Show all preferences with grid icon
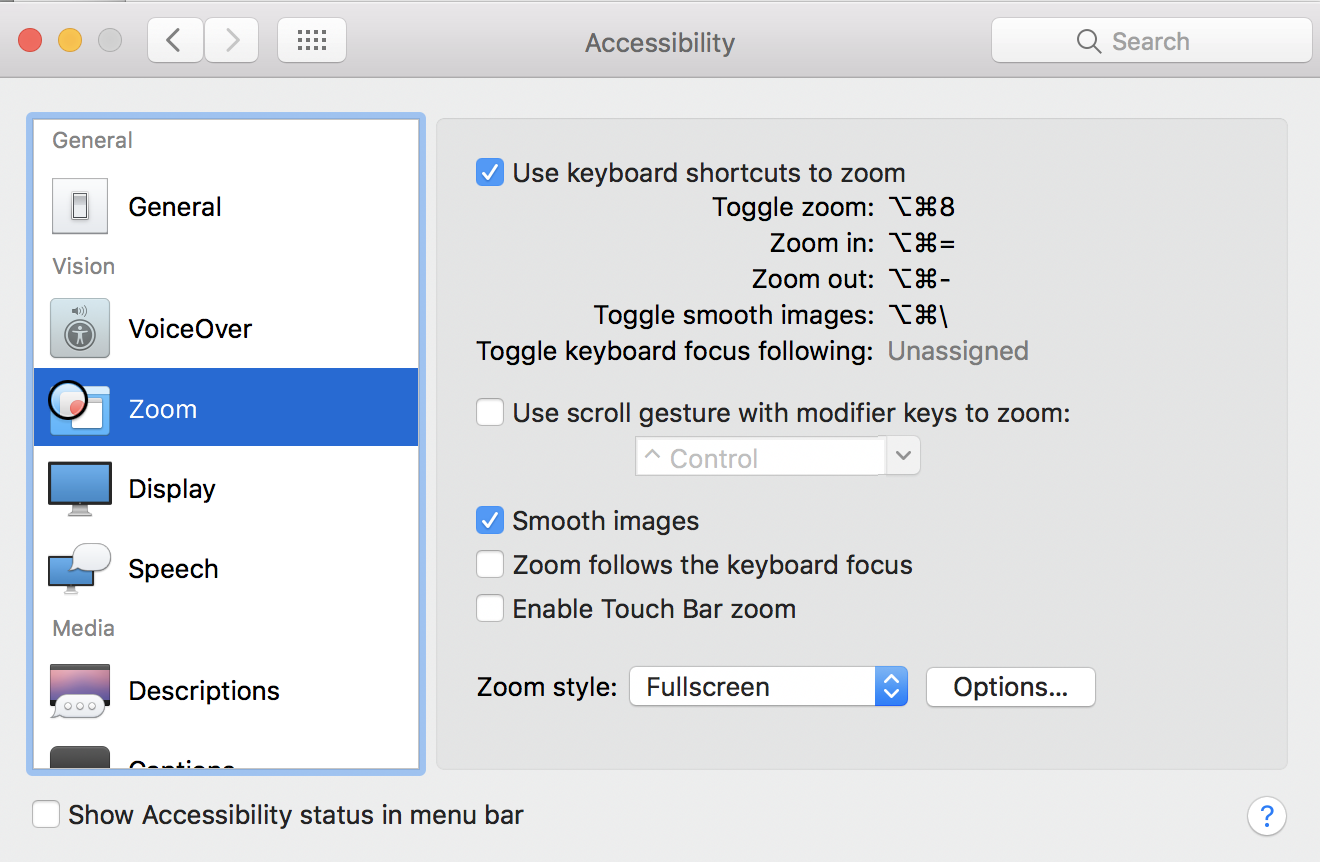This screenshot has width=1320, height=862. [312, 41]
